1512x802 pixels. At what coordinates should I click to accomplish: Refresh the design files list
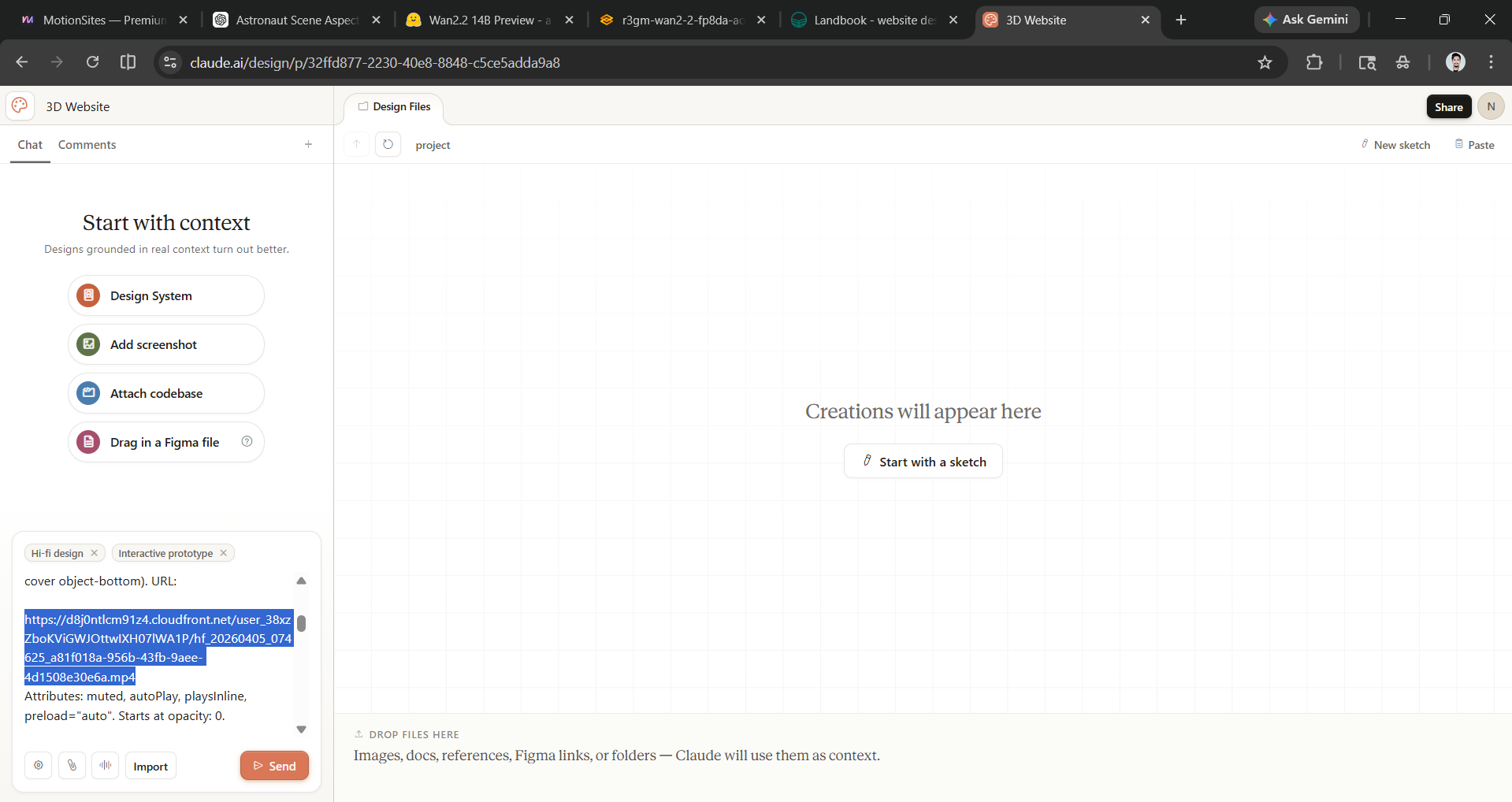pyautogui.click(x=388, y=144)
